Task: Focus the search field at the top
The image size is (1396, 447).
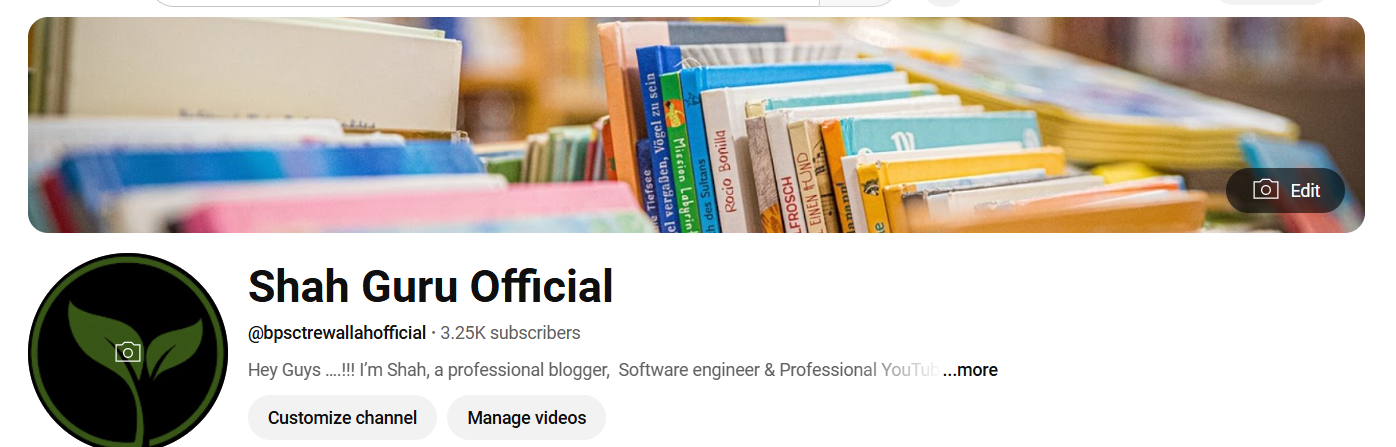Action: [x=483, y=3]
